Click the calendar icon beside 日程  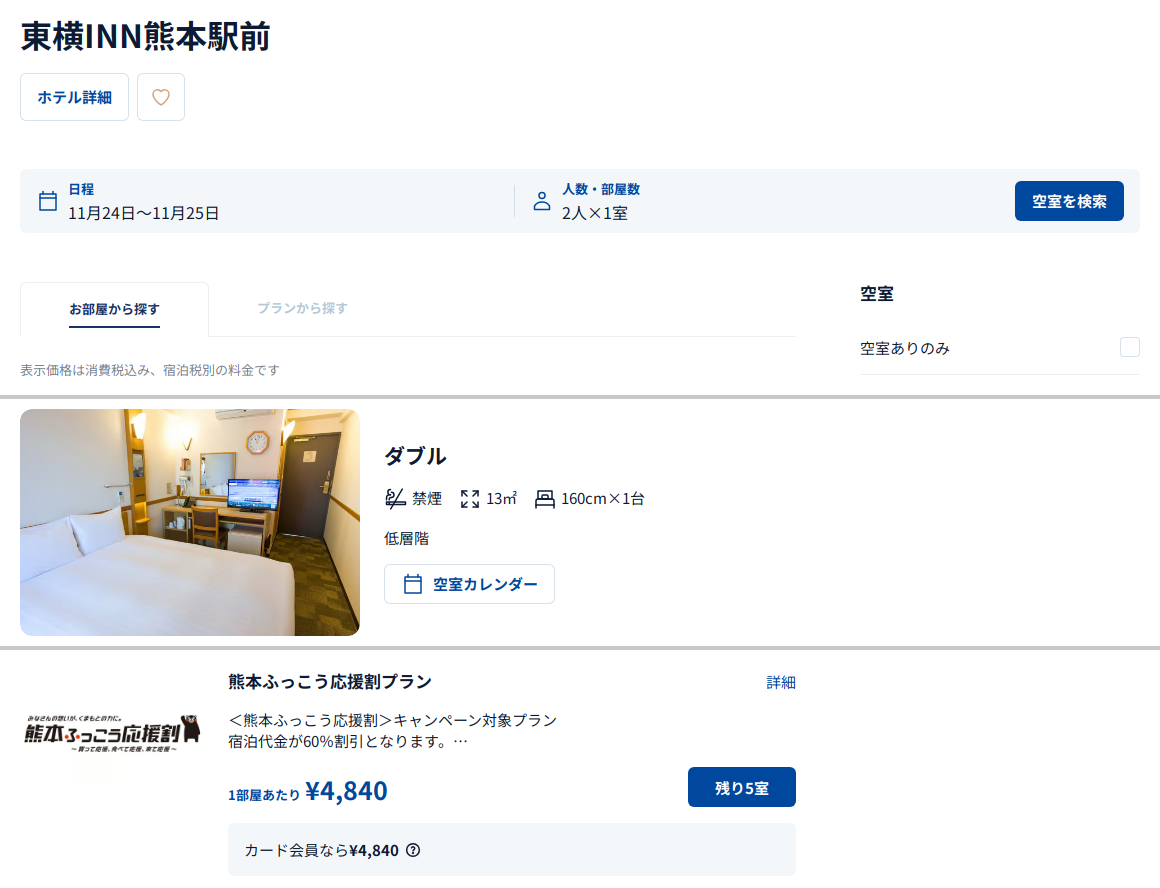[48, 201]
